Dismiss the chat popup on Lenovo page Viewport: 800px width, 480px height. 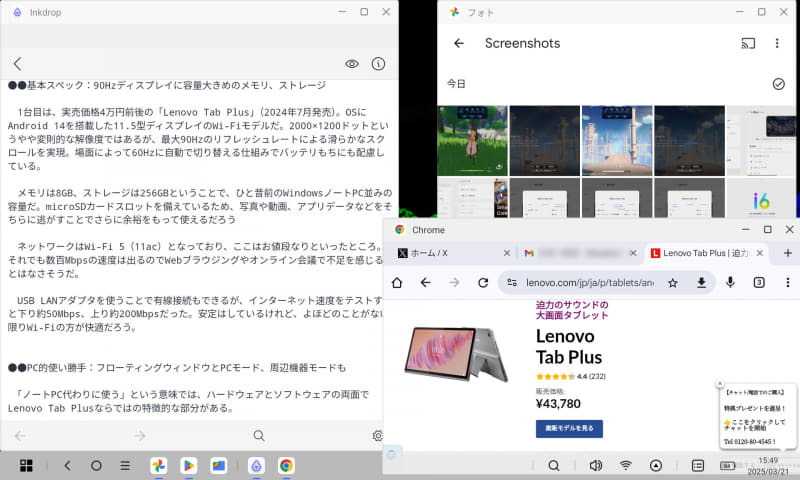tap(720, 384)
